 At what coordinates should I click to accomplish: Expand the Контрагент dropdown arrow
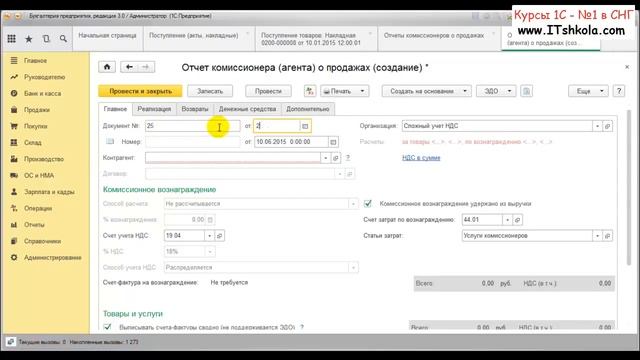[326, 158]
